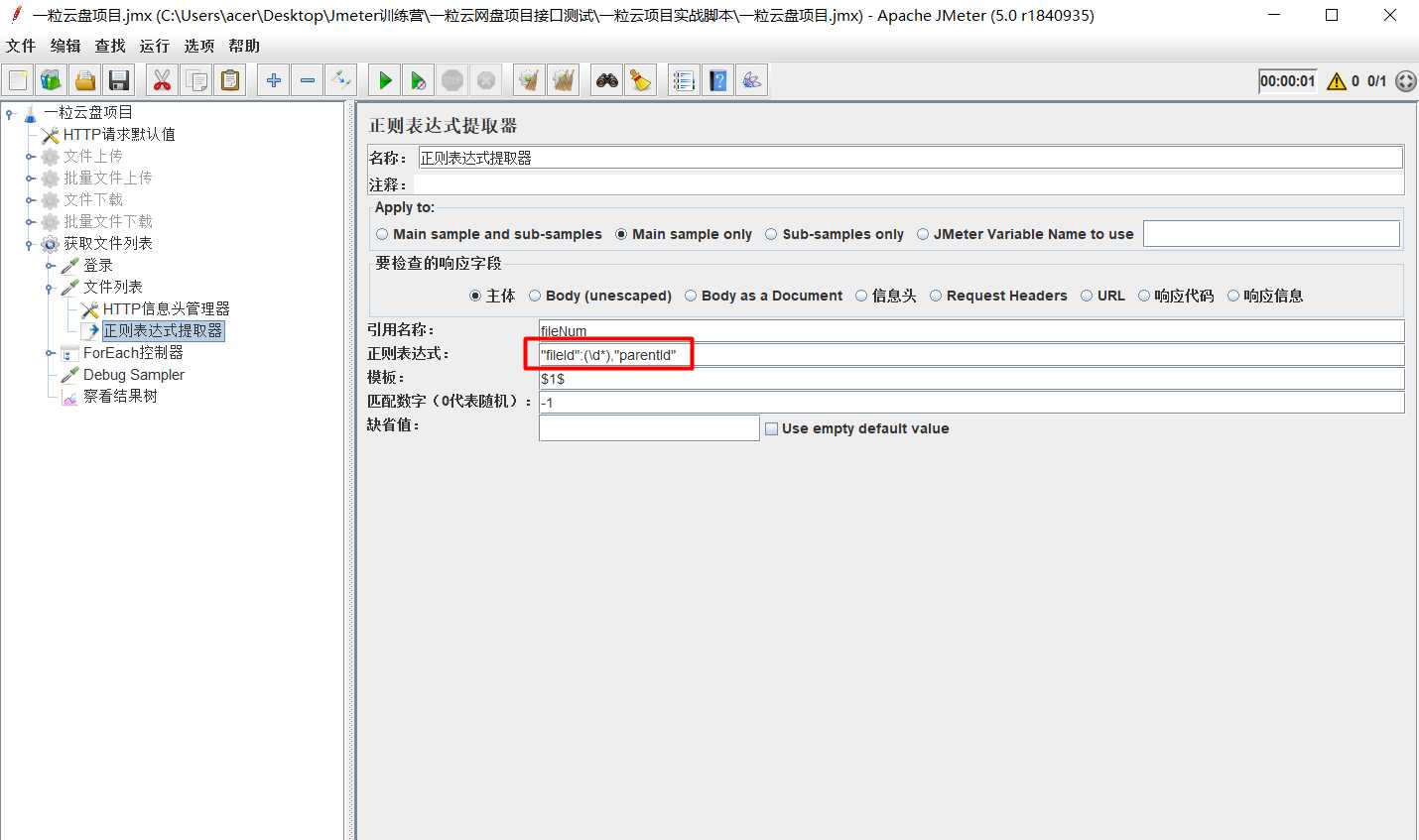Open the 文件 menu
This screenshot has width=1419, height=840.
click(21, 46)
